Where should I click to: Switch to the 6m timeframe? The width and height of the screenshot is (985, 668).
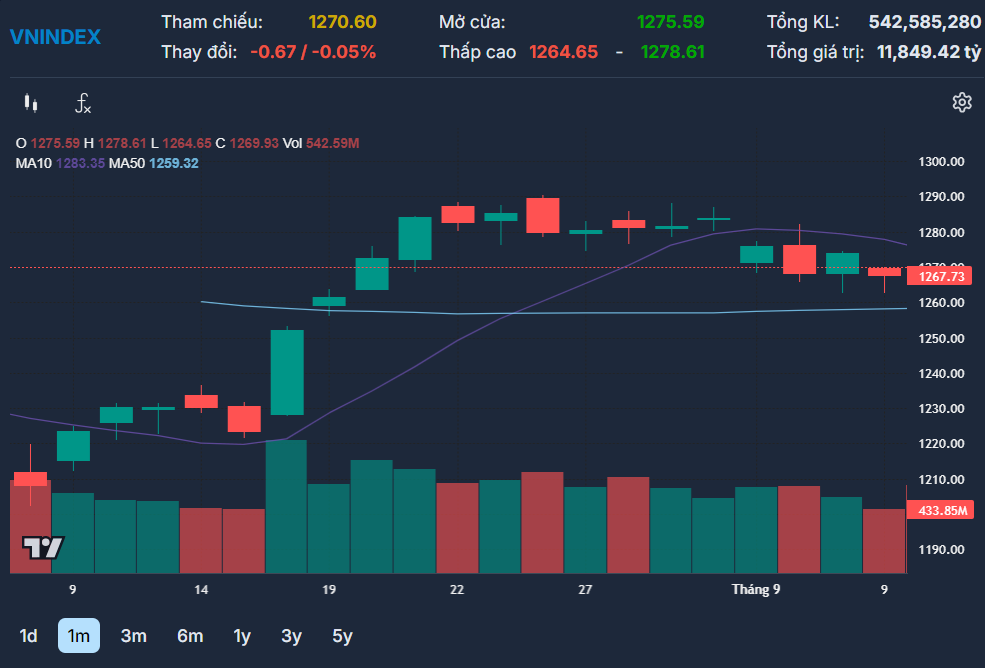(x=190, y=636)
